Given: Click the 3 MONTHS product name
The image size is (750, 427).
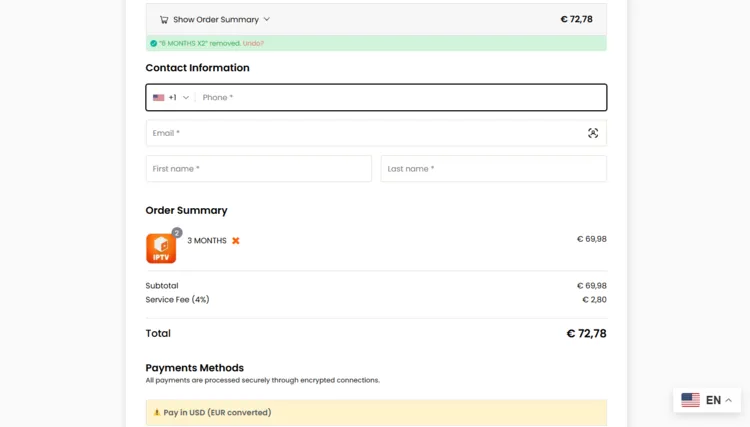Looking at the screenshot, I should 207,241.
